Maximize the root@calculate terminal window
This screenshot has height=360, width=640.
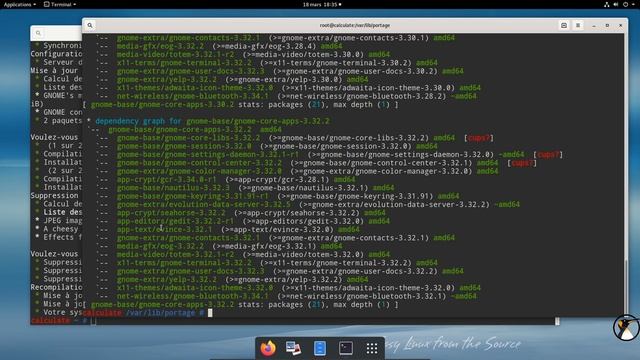pos(607,25)
